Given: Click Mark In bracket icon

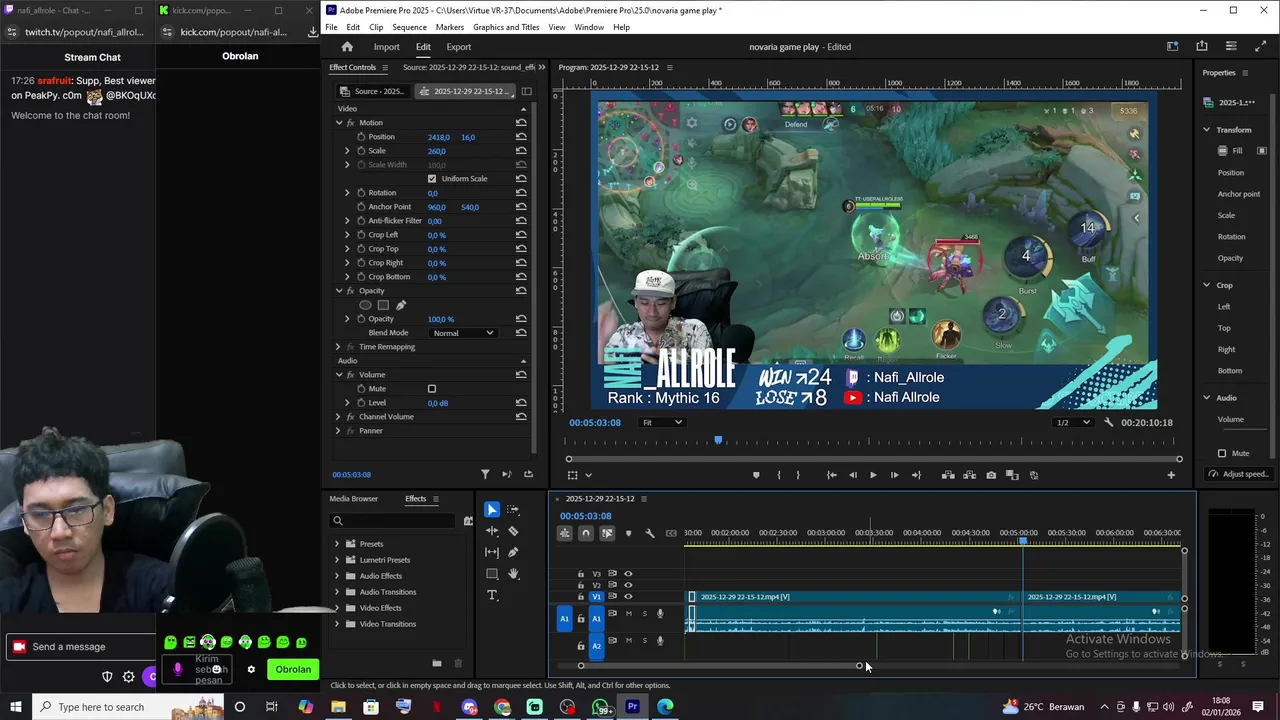Looking at the screenshot, I should tap(779, 475).
